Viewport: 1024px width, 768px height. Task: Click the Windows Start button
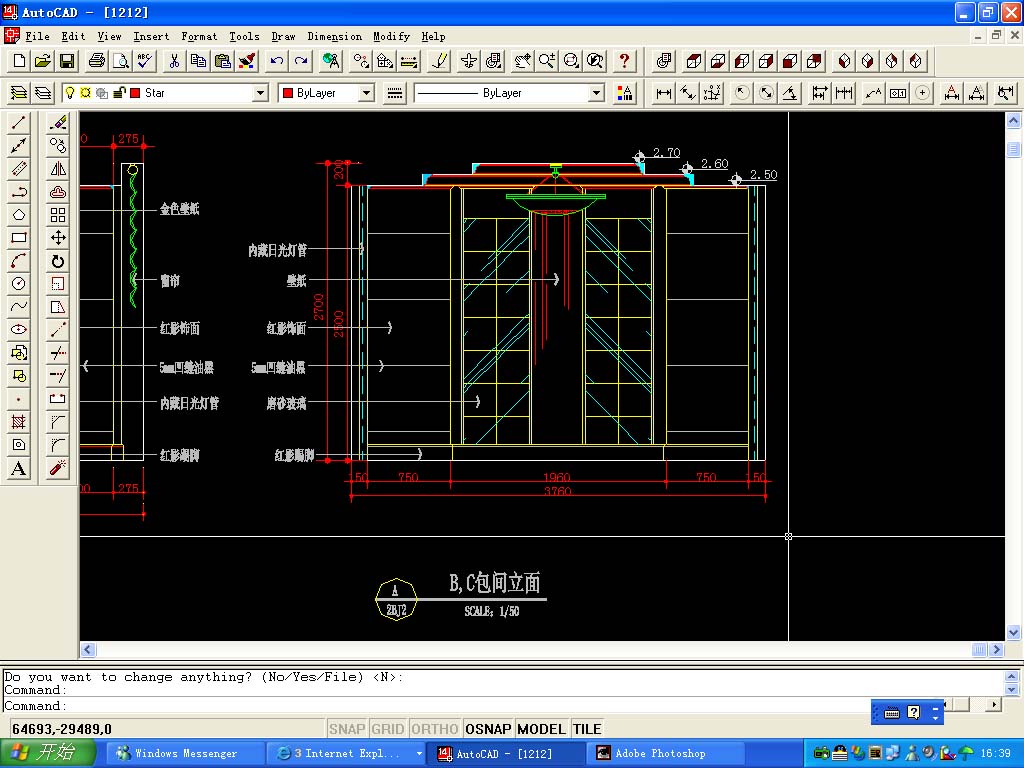pos(48,753)
